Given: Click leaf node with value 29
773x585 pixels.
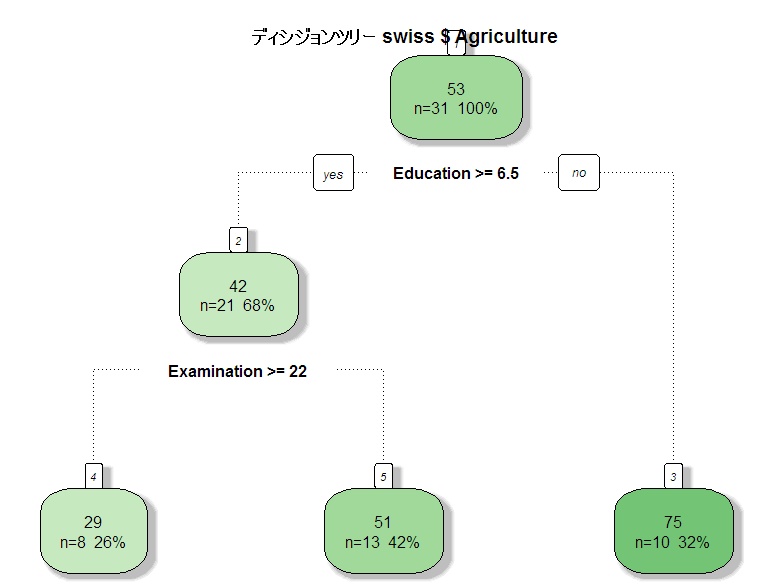Looking at the screenshot, I should (94, 531).
